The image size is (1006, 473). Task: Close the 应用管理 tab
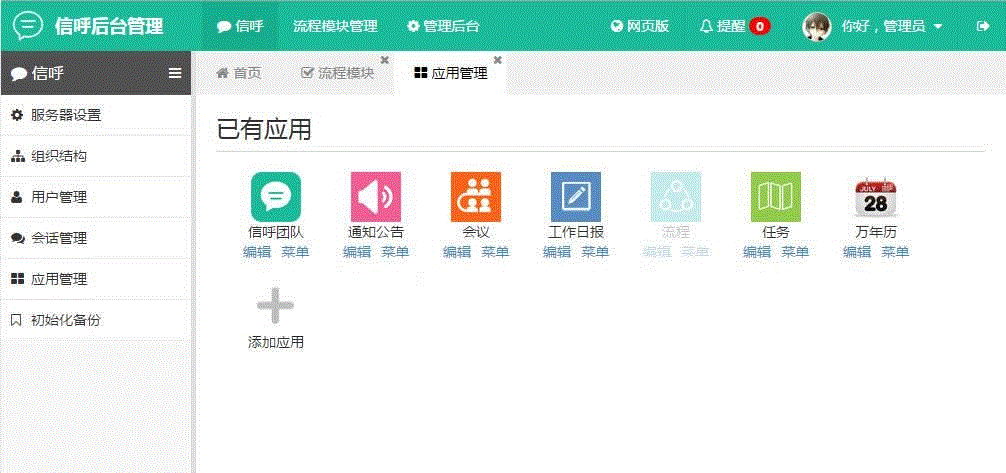497,60
